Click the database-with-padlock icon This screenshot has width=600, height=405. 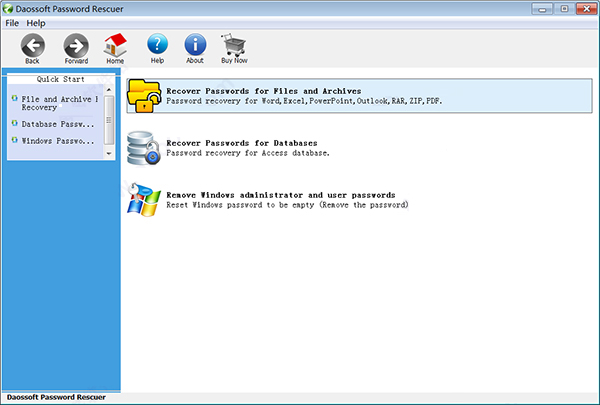[x=144, y=148]
